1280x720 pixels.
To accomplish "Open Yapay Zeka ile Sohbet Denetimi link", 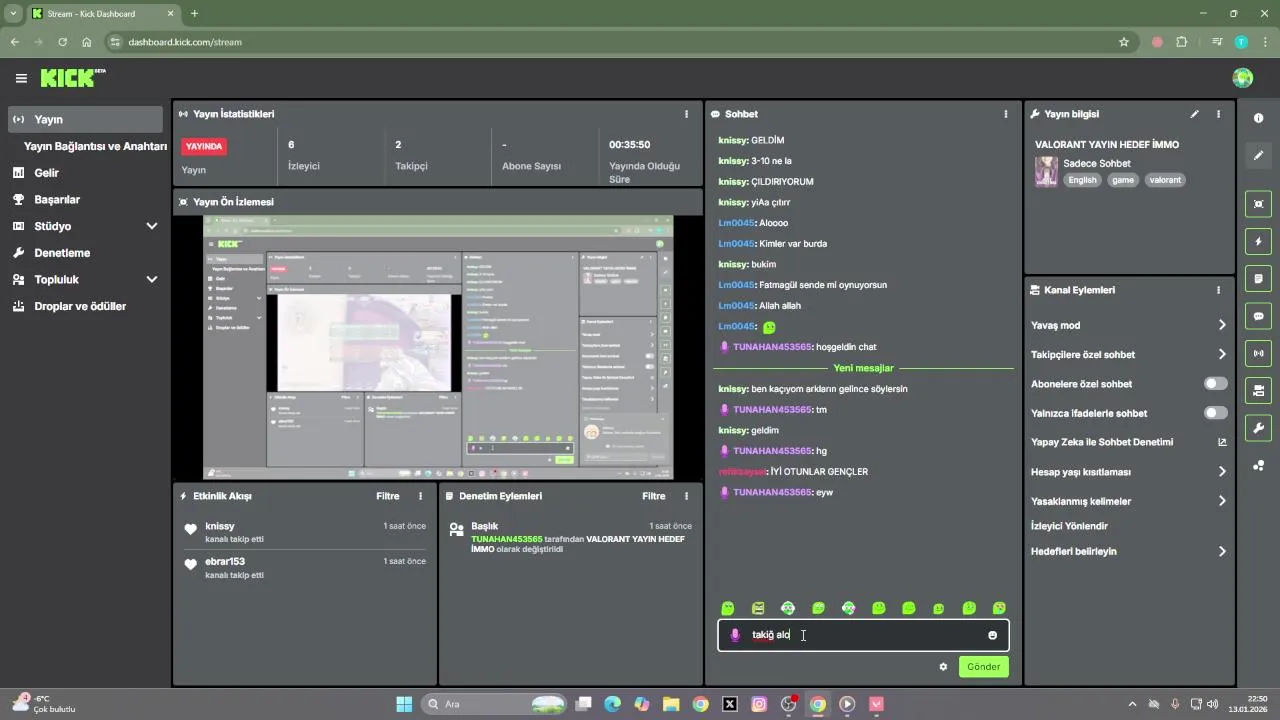I will coord(1128,442).
